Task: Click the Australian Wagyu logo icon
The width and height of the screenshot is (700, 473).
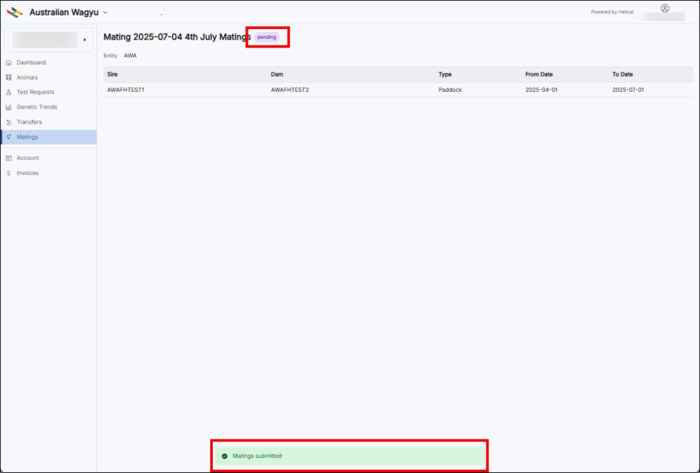Action: [x=15, y=12]
